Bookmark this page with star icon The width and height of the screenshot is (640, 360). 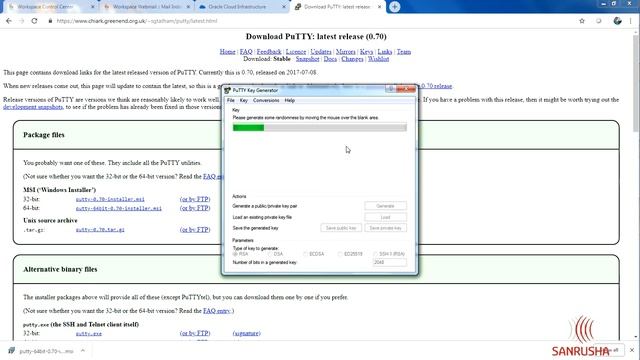pos(582,21)
